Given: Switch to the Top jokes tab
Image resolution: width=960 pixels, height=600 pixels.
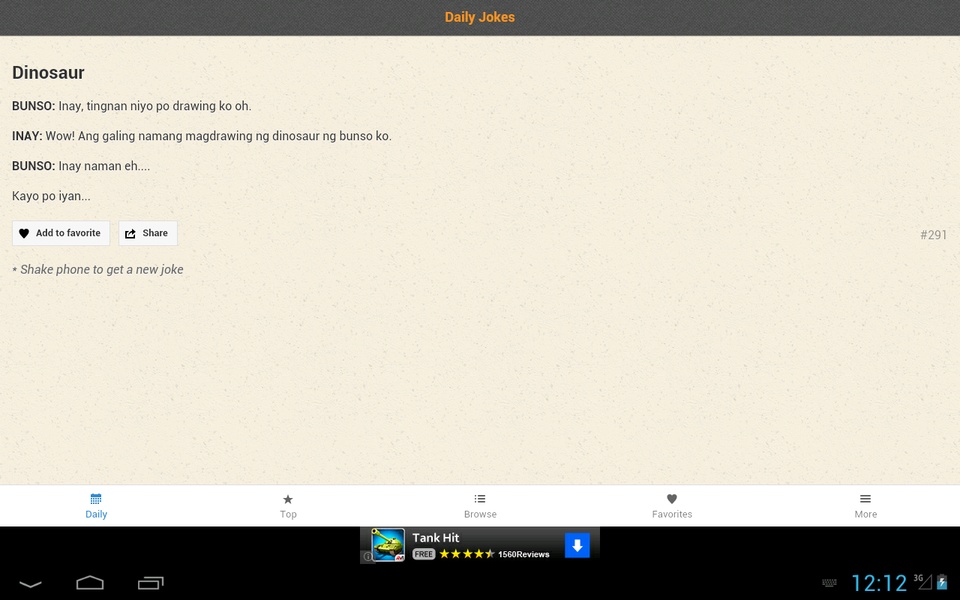Looking at the screenshot, I should point(288,506).
